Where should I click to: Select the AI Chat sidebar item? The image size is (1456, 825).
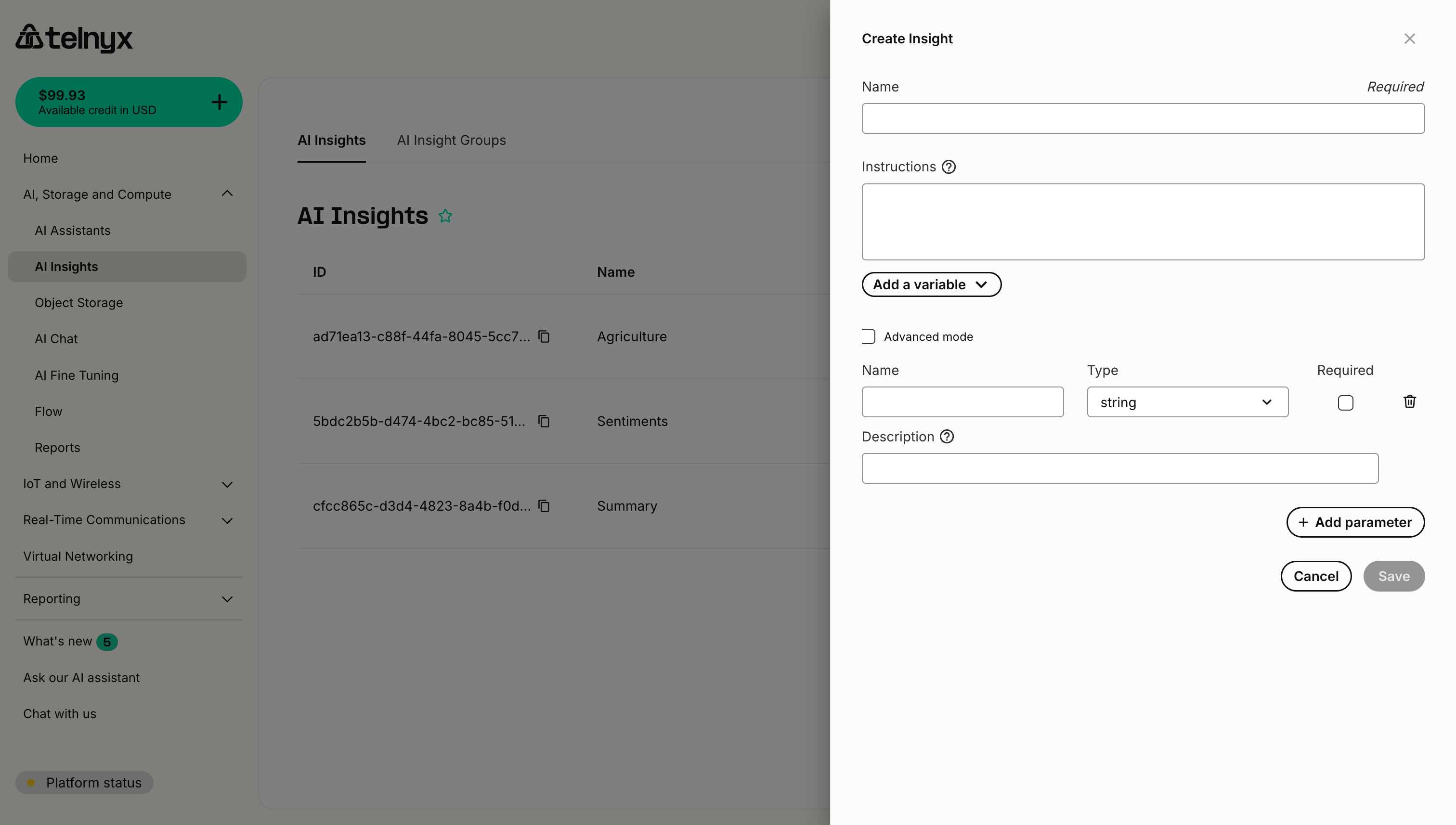55,338
